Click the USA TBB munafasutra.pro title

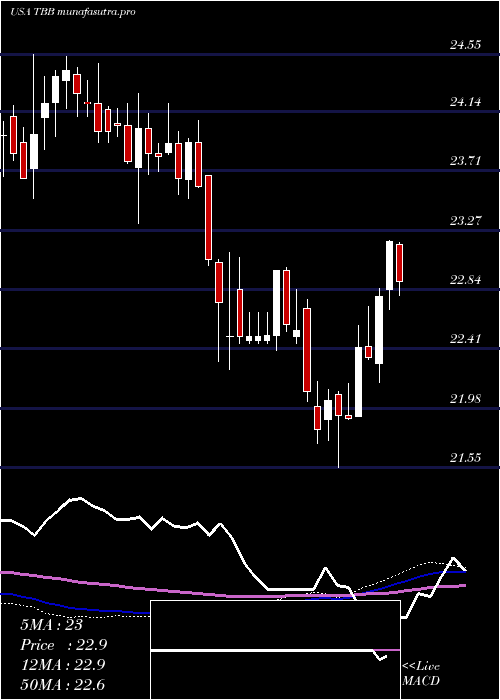[x=72, y=12]
